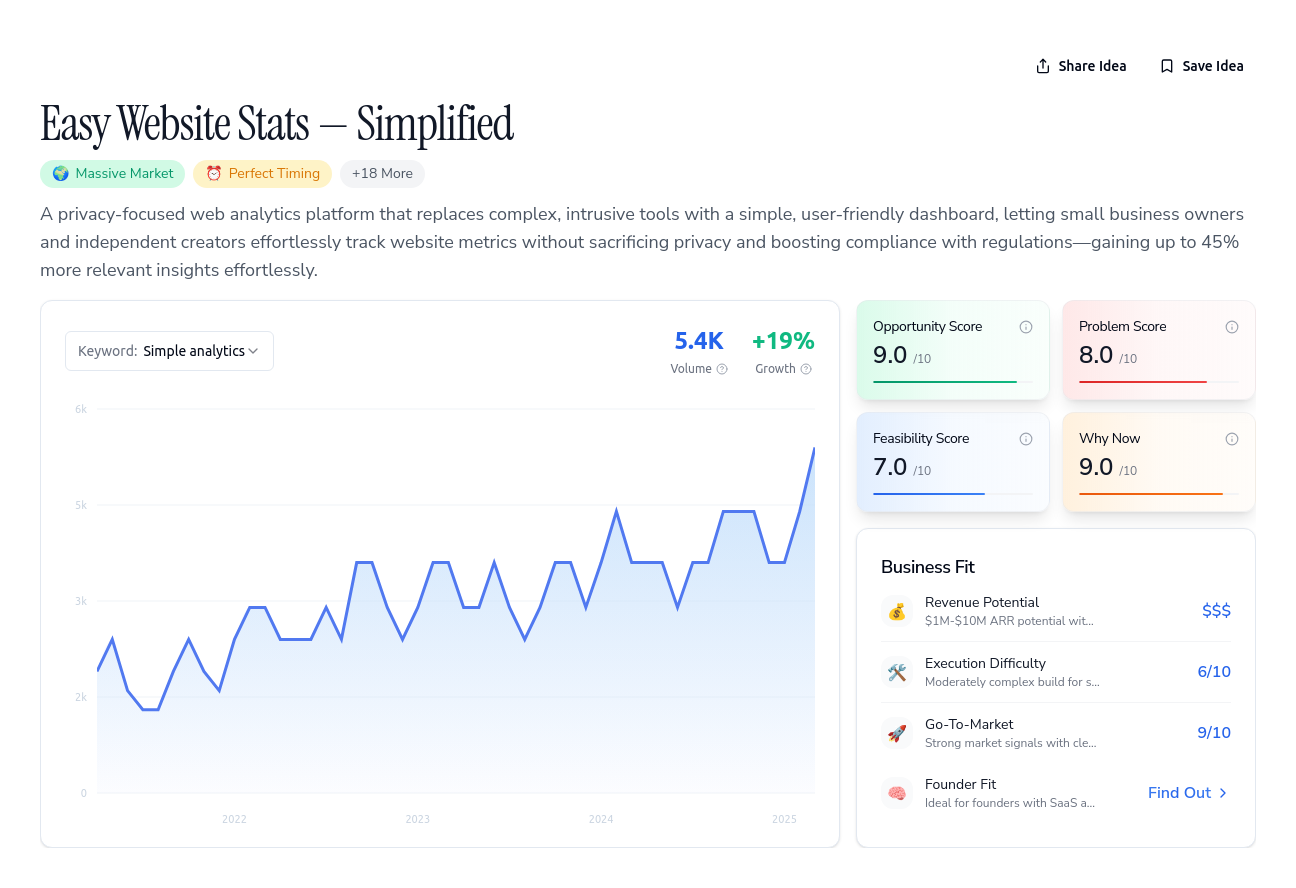1296x888 pixels.
Task: Open the Execution Difficulty row
Action: 1056,672
